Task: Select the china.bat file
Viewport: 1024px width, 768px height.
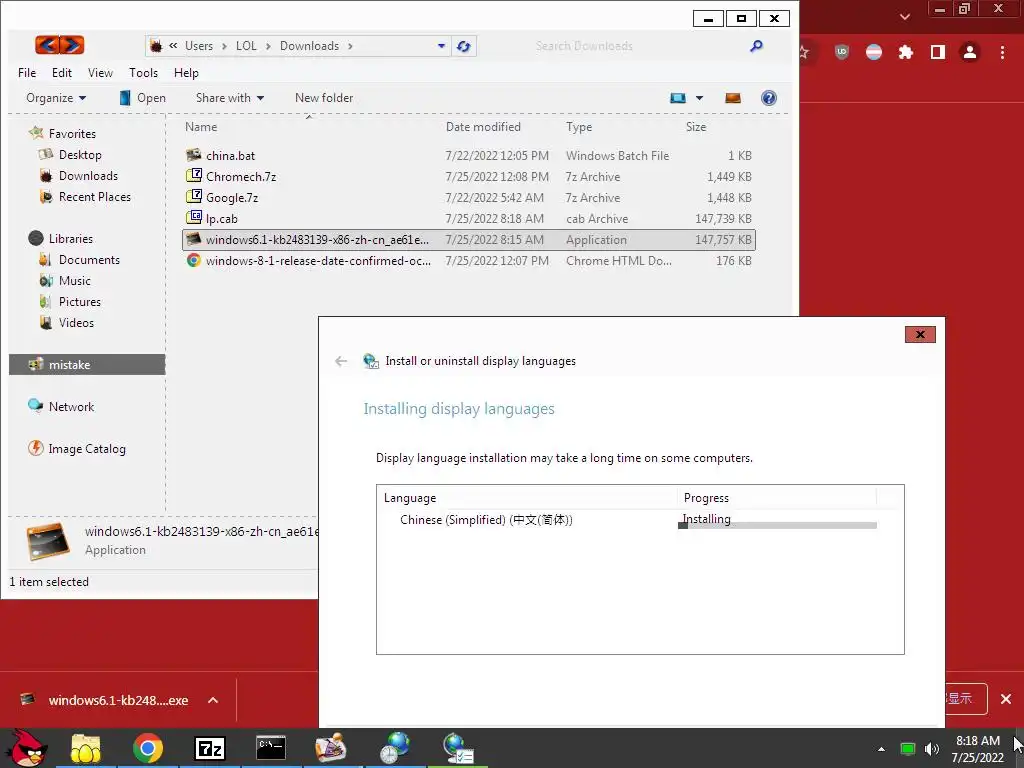Action: [x=469, y=155]
